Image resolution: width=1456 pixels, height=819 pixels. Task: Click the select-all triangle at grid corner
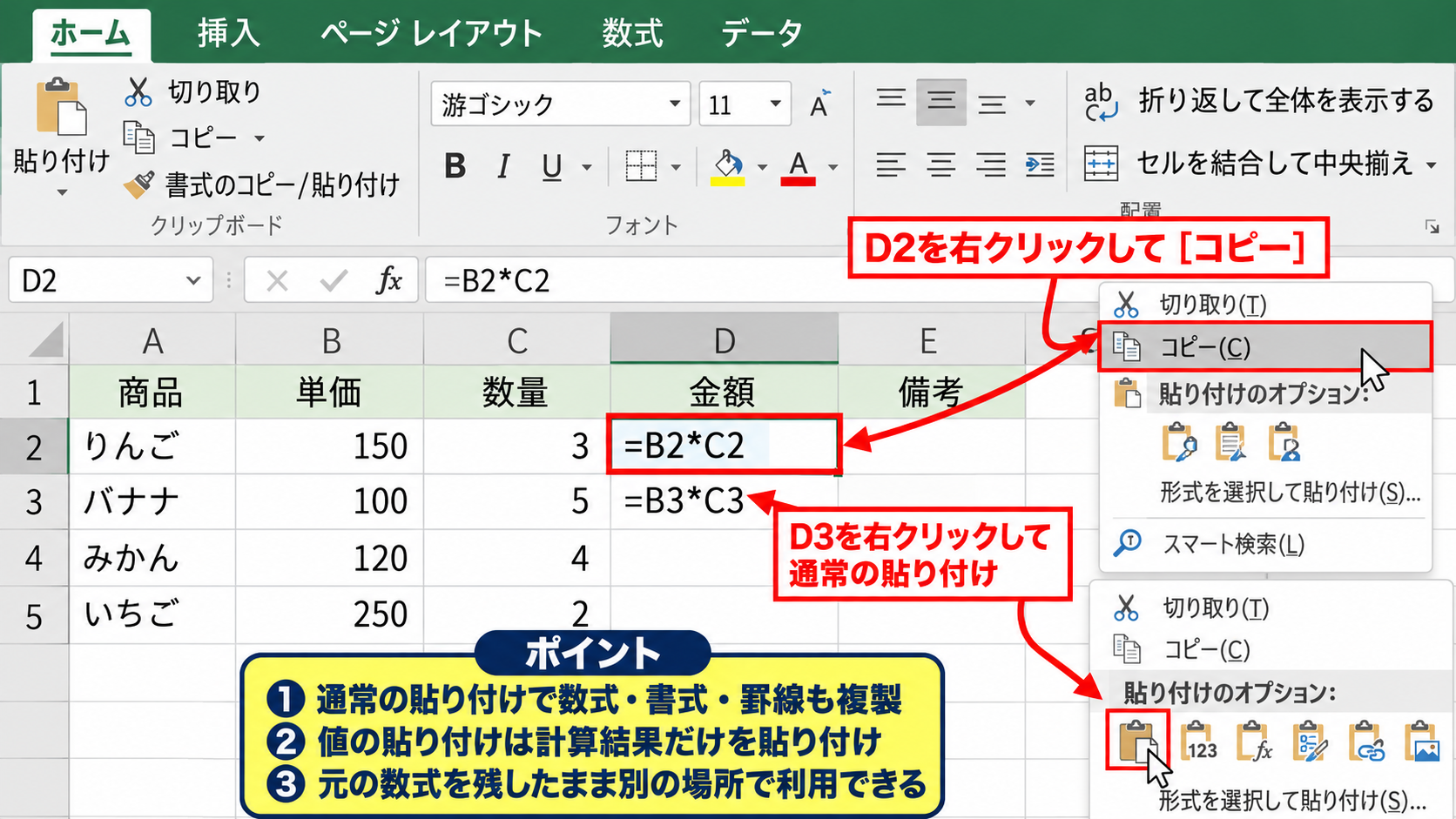pos(45,339)
